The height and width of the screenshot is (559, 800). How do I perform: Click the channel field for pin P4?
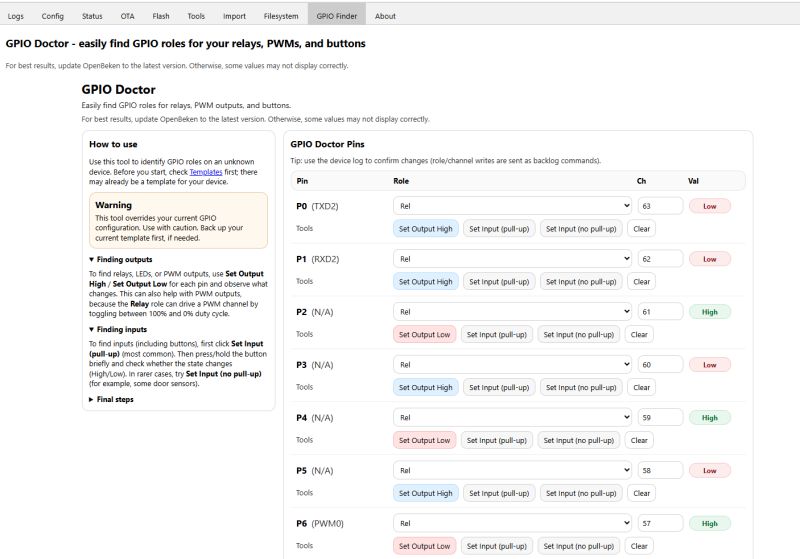coord(660,417)
